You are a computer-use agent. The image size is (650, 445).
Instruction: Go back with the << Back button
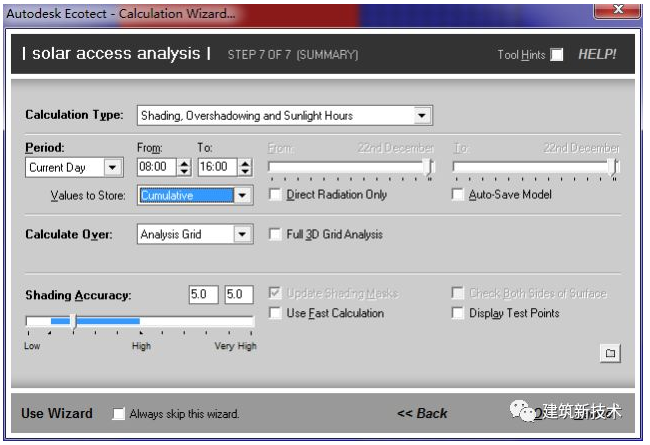tap(422, 413)
